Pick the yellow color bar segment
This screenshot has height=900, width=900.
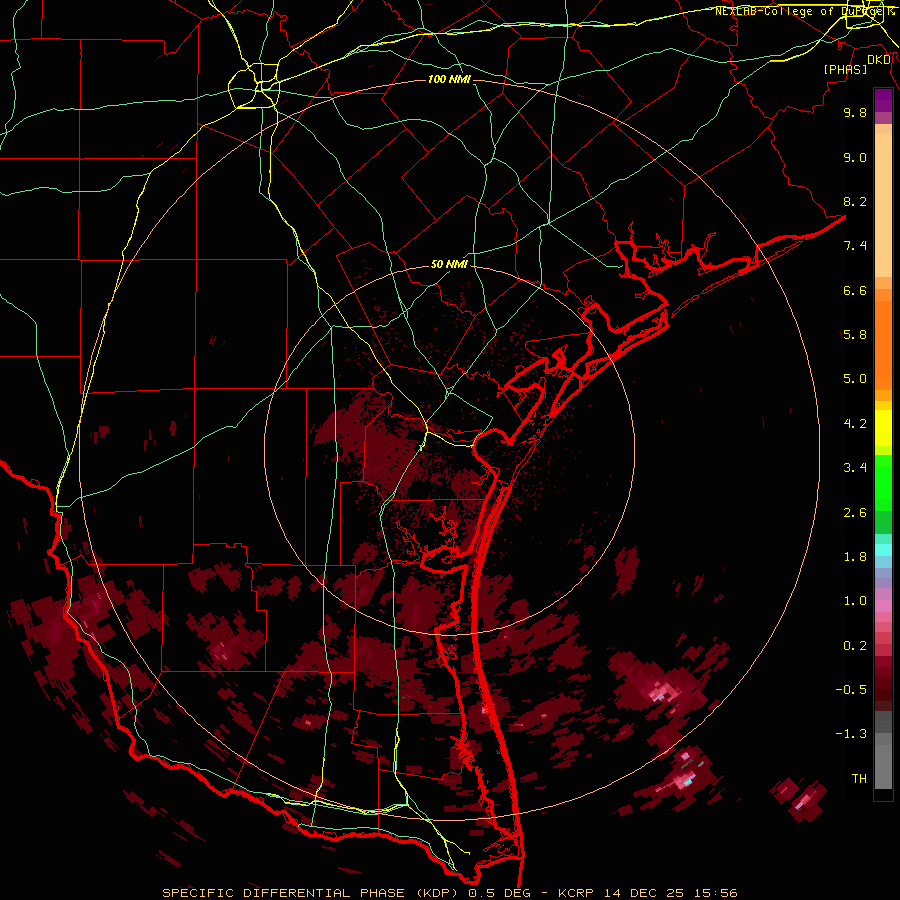coord(883,428)
